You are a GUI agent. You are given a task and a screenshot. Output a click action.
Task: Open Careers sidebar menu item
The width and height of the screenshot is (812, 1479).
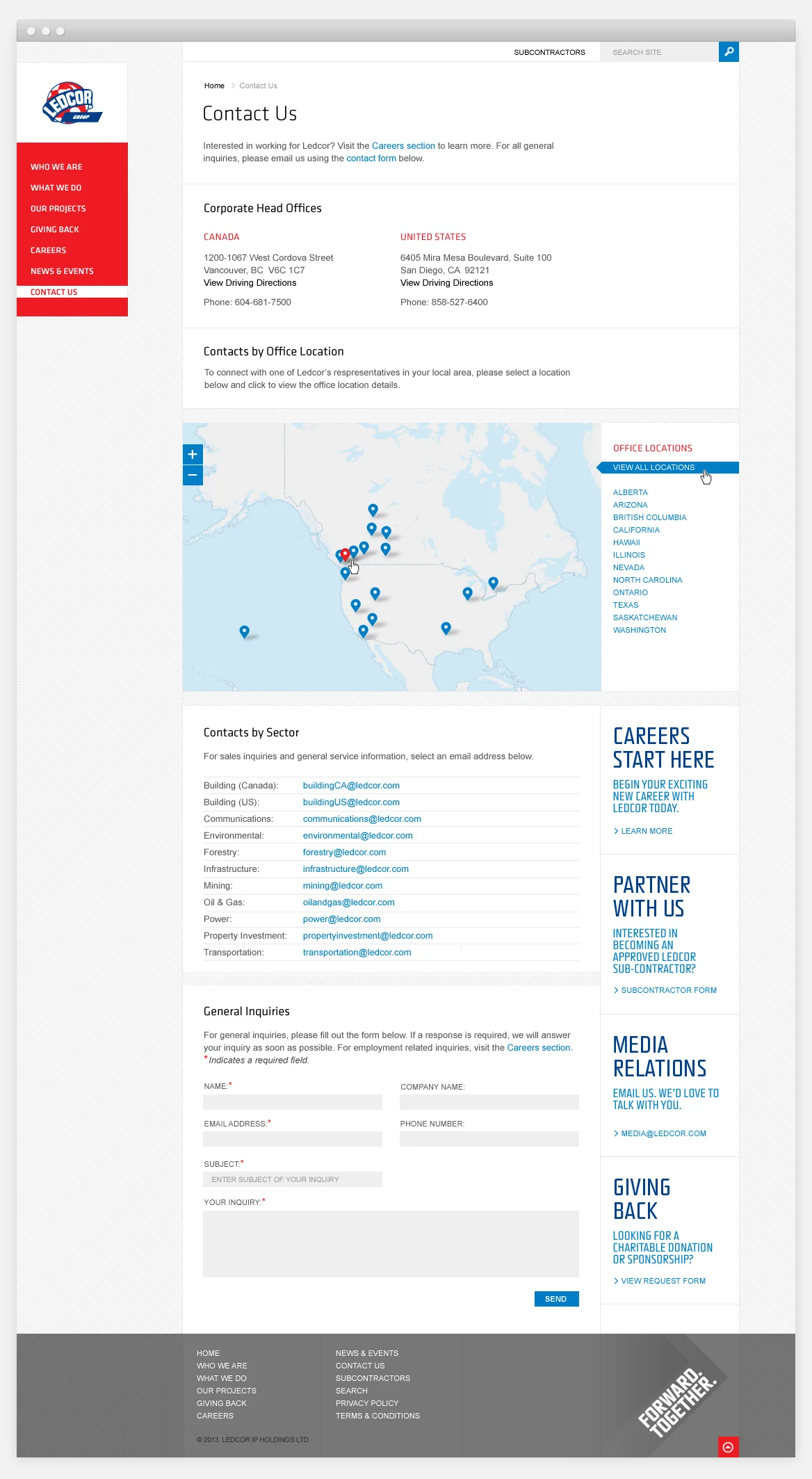pos(48,250)
